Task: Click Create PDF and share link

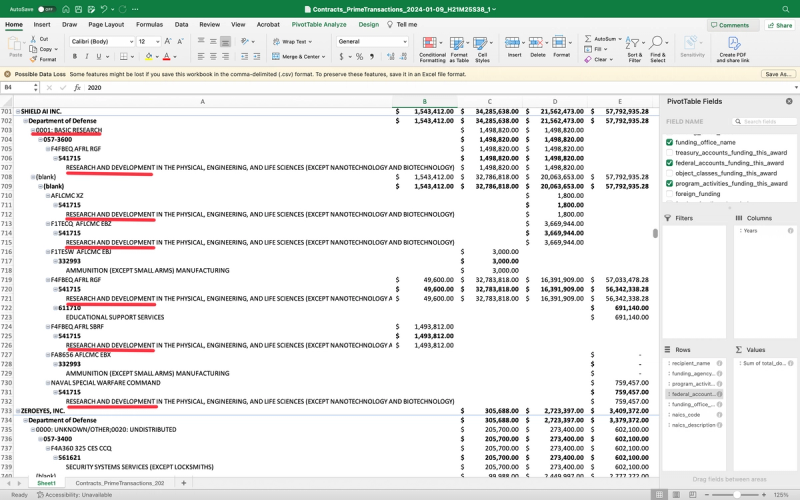Action: click(733, 47)
